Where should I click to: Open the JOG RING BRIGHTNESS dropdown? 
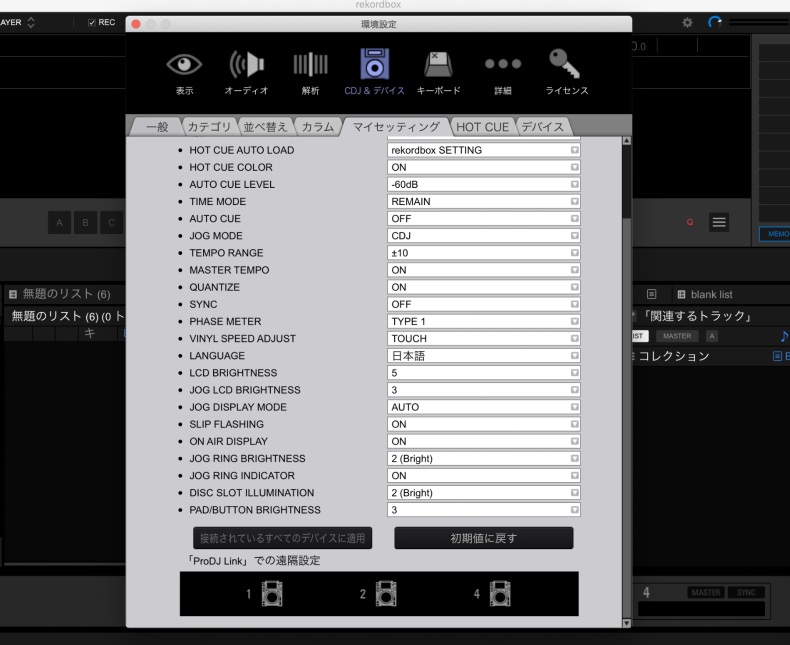point(484,459)
